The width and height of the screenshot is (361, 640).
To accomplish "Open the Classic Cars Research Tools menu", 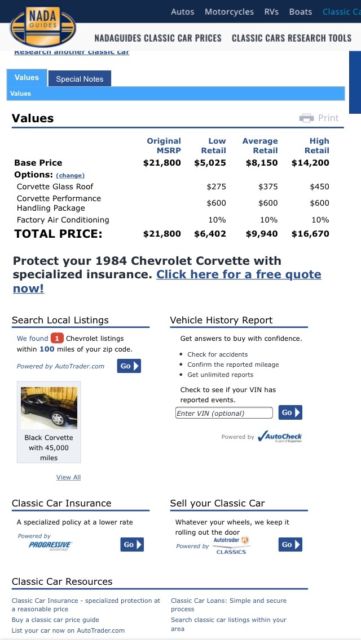I will [x=292, y=38].
